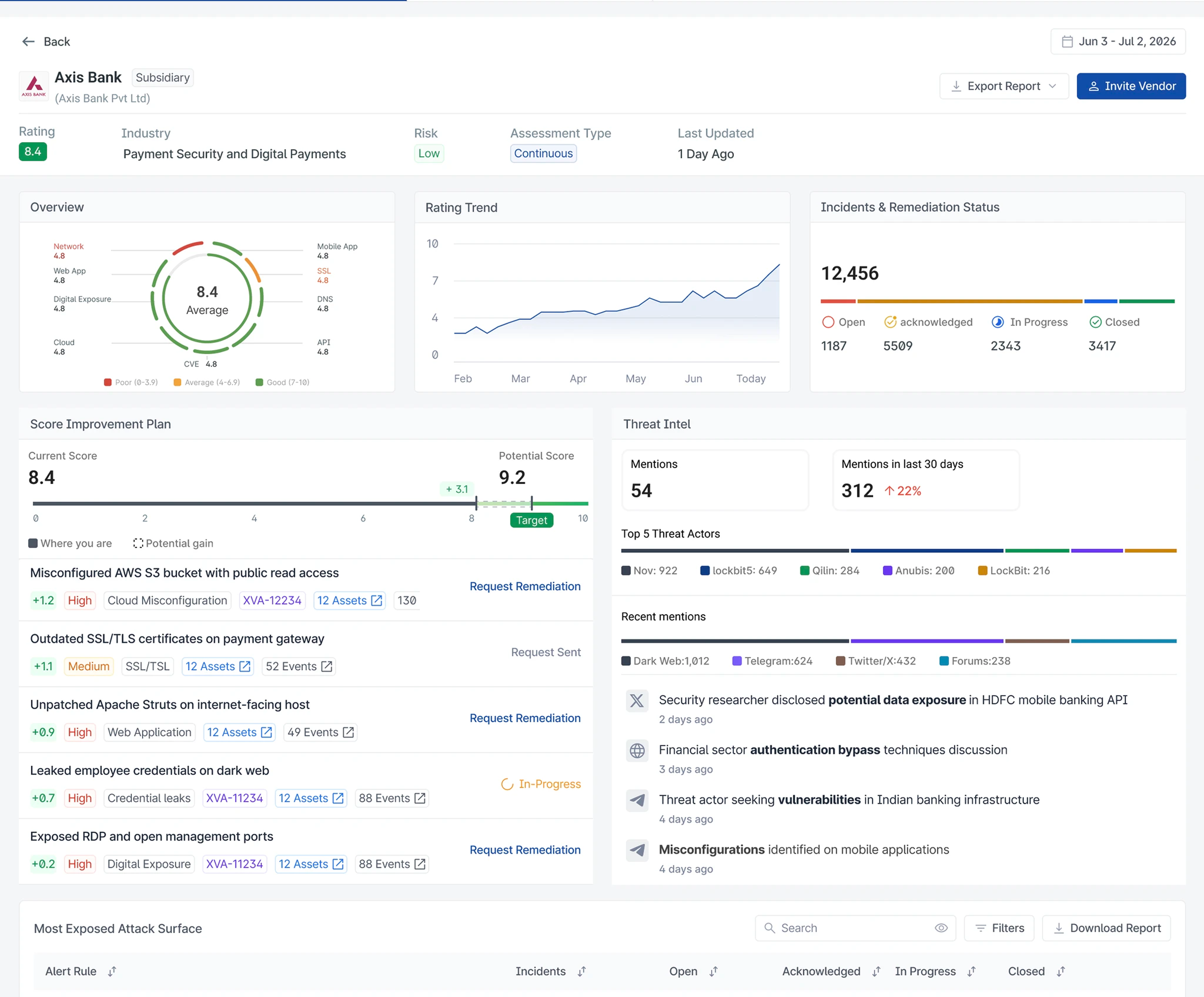This screenshot has width=1204, height=997.
Task: Sort the In Progress column
Action: tap(972, 971)
